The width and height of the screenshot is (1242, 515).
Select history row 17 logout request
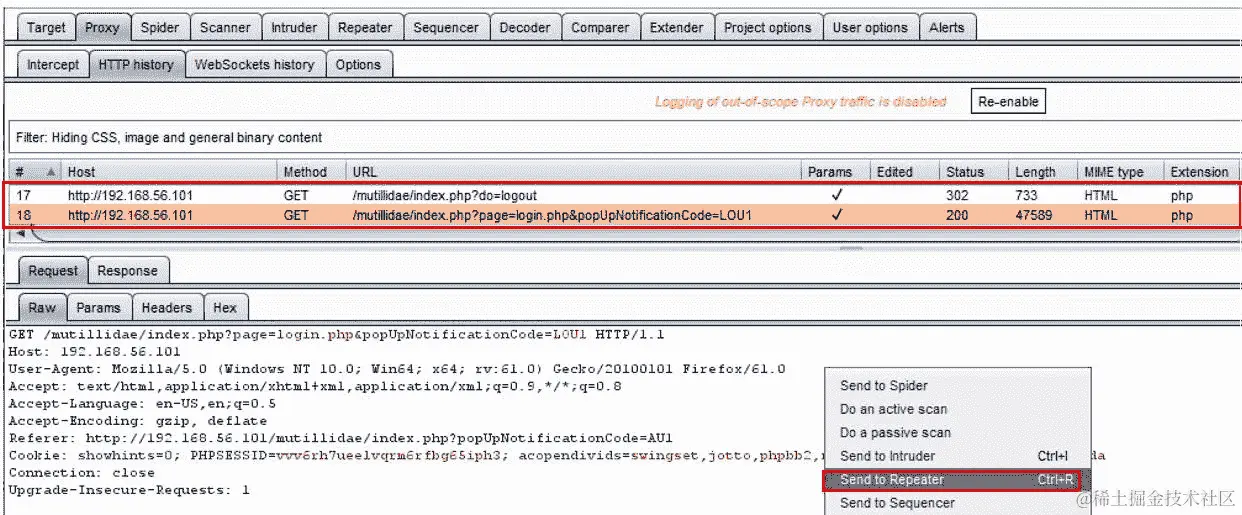622,196
